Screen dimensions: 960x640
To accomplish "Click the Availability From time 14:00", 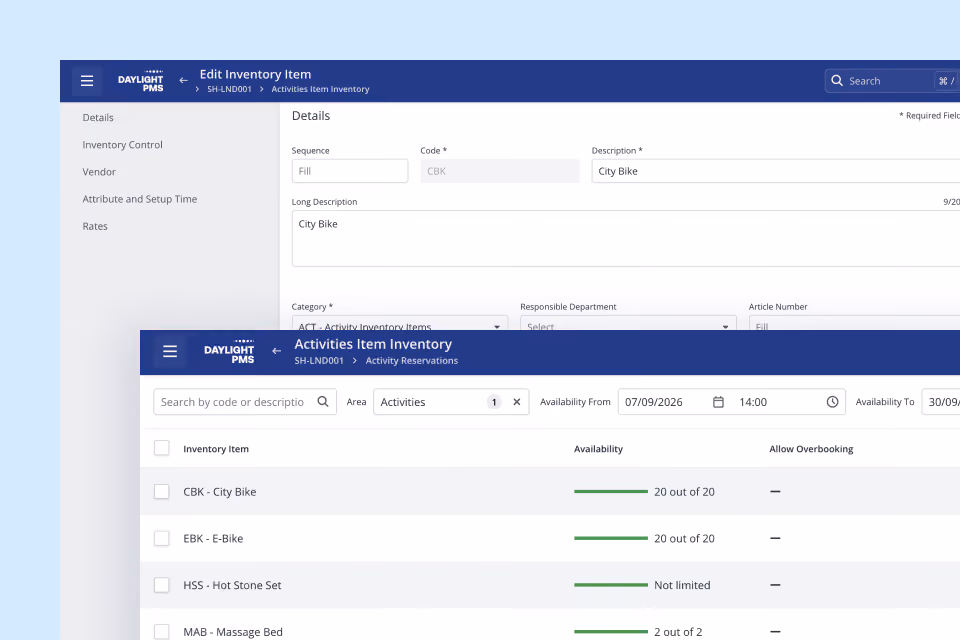I will [753, 402].
